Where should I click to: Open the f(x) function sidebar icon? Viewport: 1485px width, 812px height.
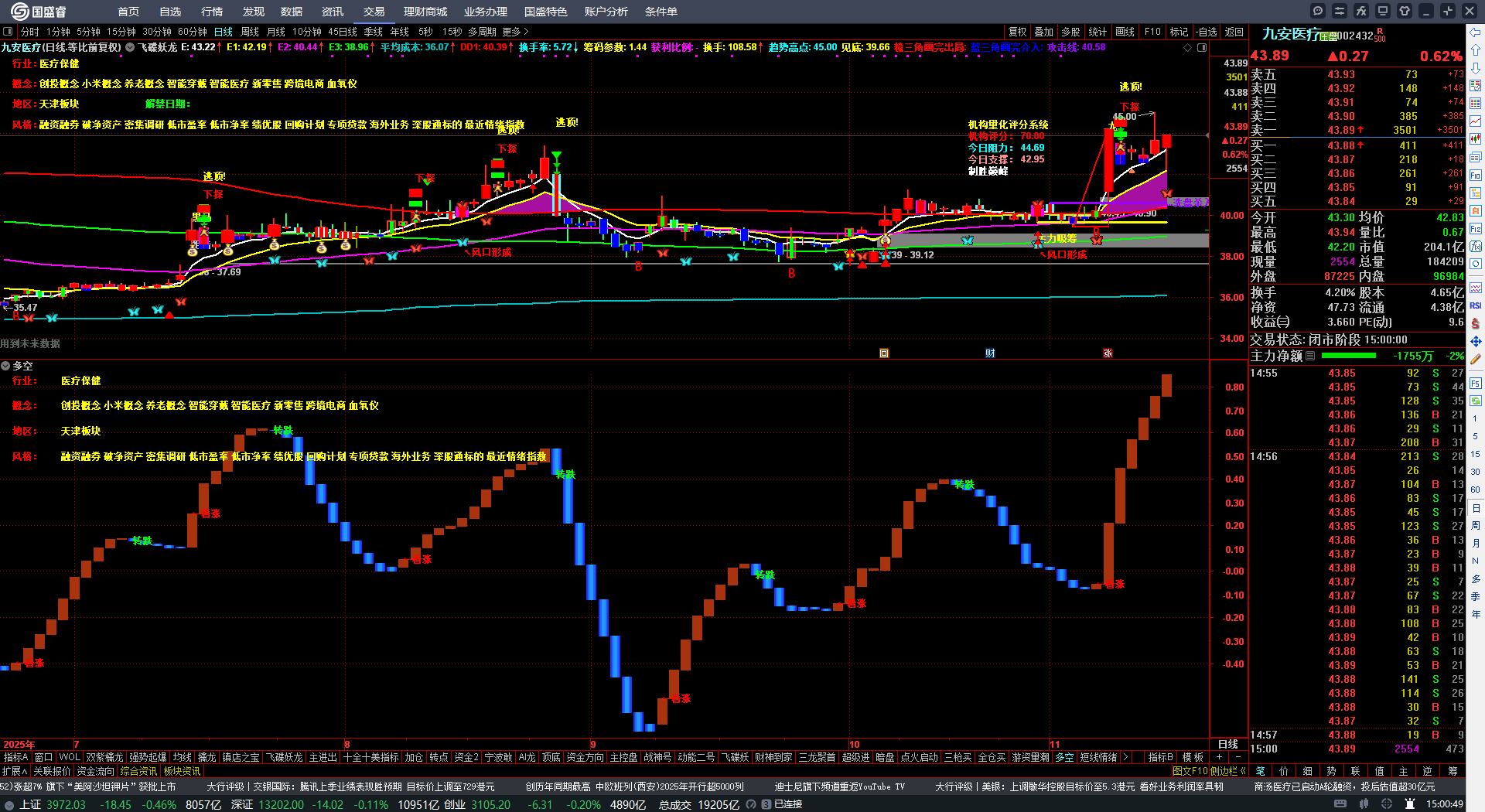1476,246
